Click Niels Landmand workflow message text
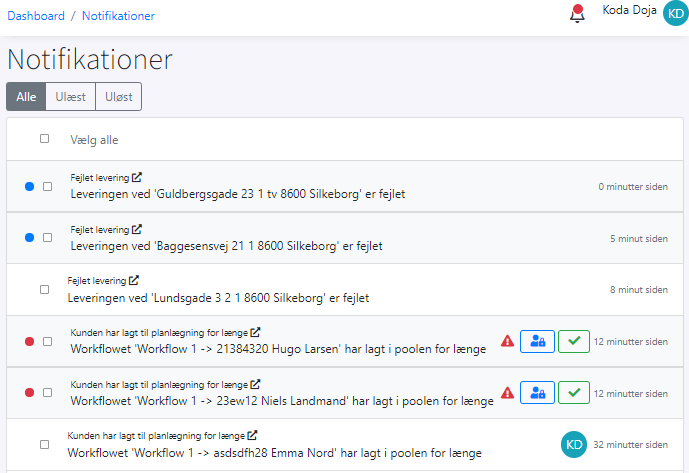This screenshot has height=473, width=689. tap(282, 401)
